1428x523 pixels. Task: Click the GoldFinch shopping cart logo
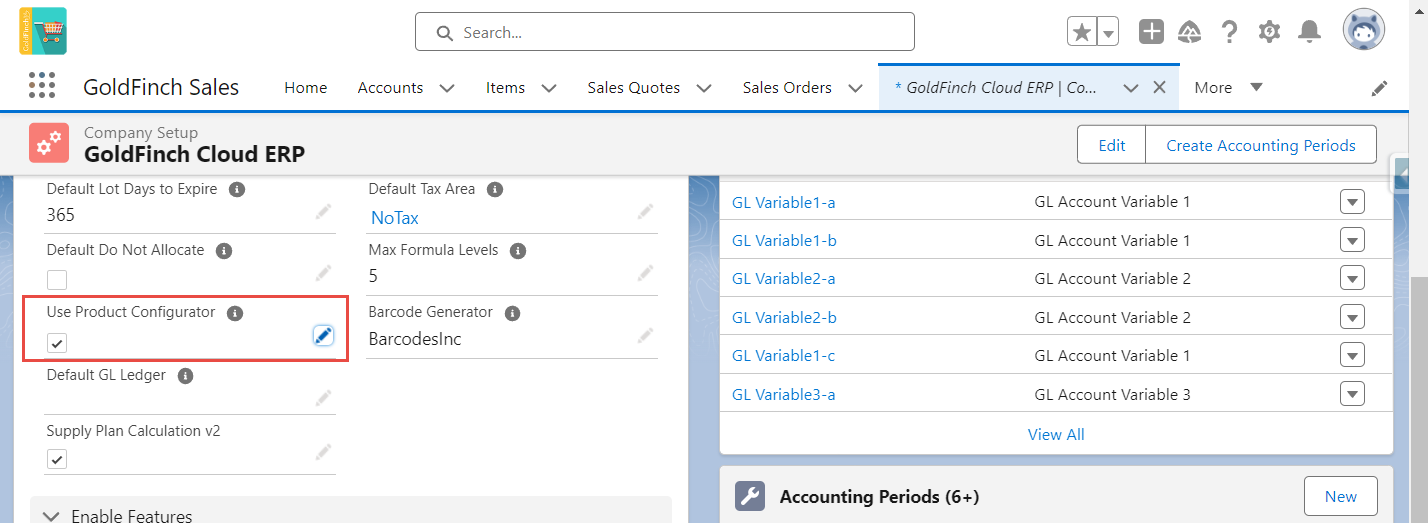tap(43, 31)
